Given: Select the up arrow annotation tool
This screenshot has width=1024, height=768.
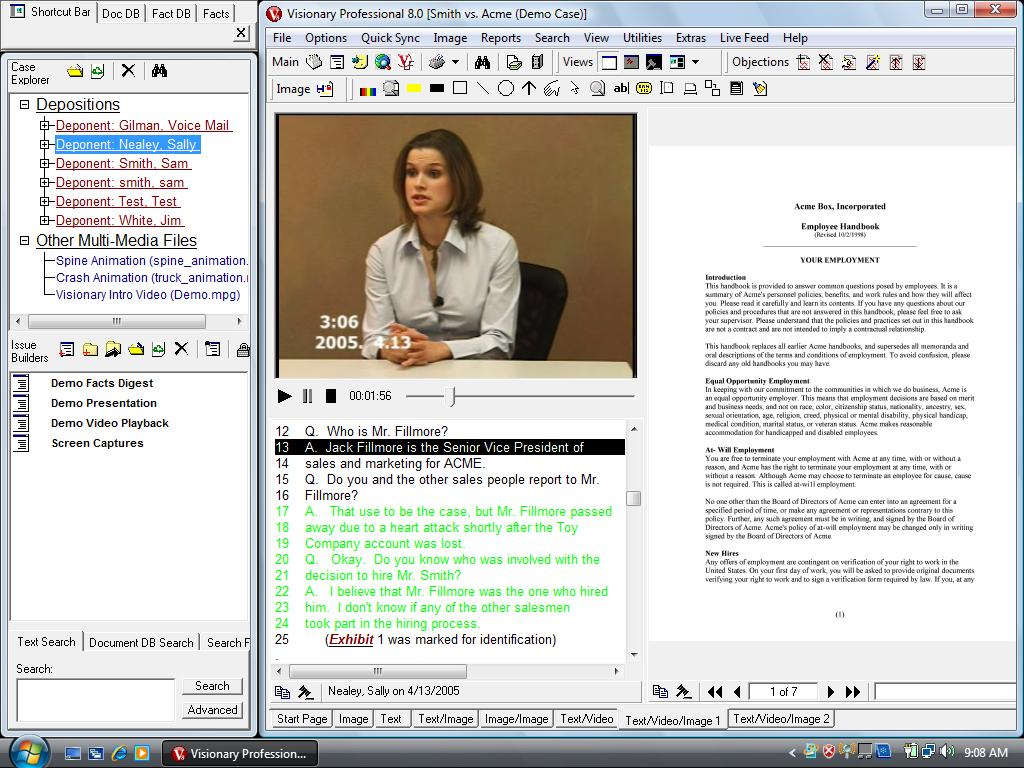Looking at the screenshot, I should click(529, 89).
